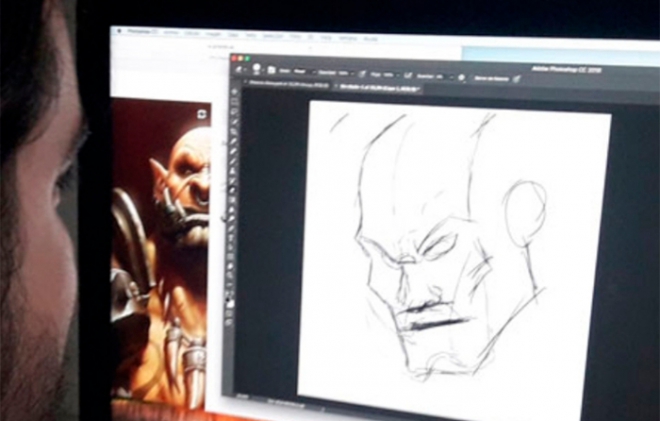
Task: Enable airbrush-style build-up
Action: tap(408, 75)
